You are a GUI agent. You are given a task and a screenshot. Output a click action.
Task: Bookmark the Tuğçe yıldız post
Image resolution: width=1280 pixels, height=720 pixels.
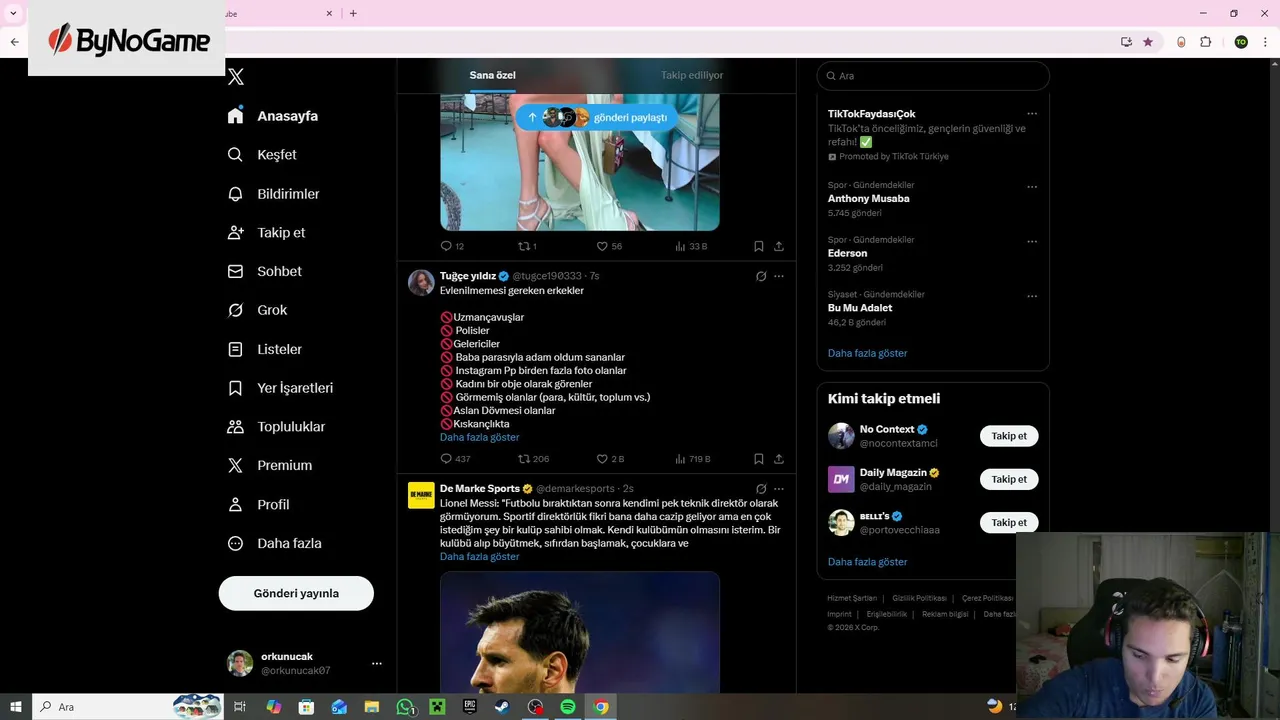pos(759,459)
